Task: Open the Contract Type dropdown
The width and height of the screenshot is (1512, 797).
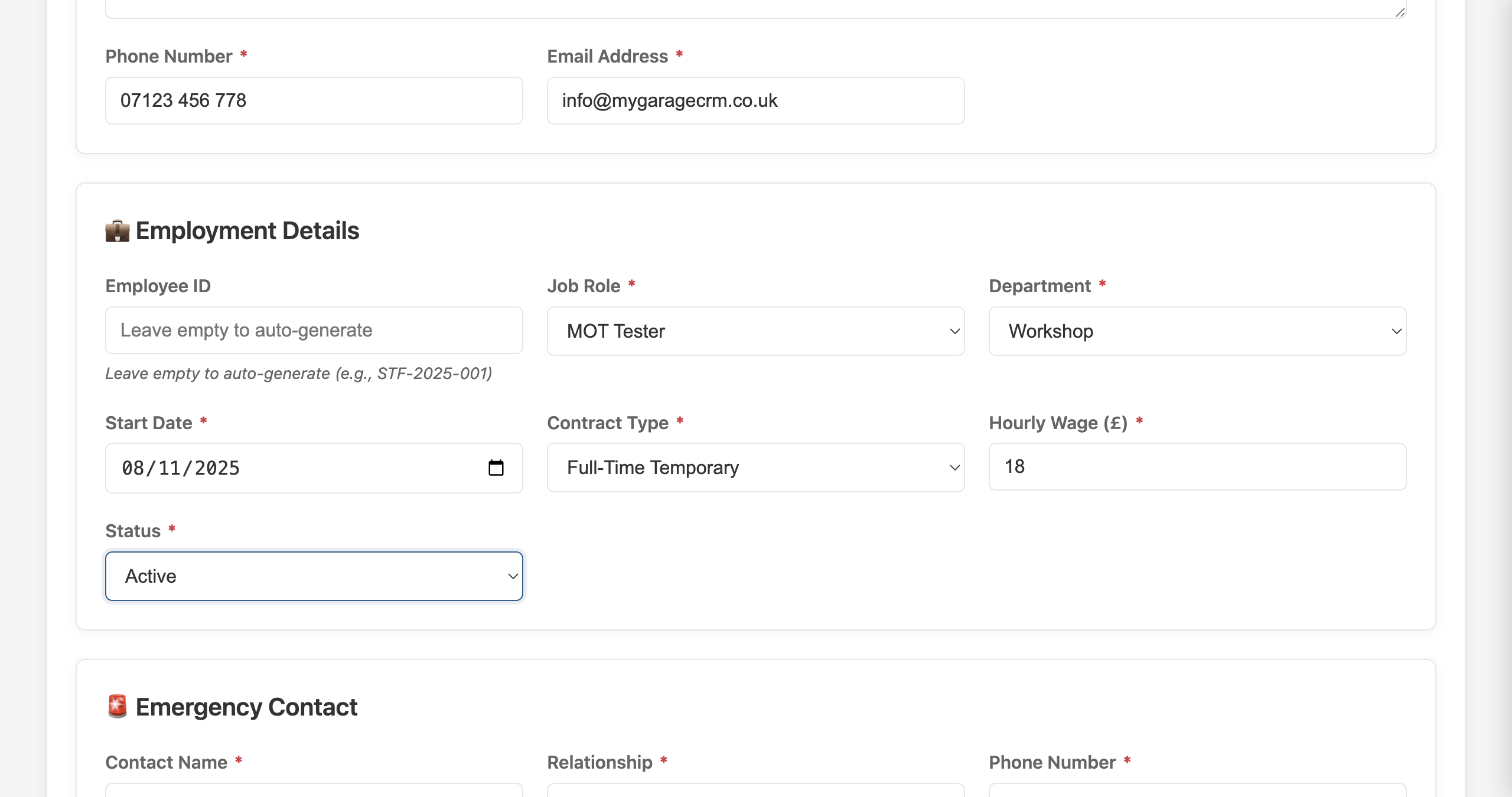Action: (756, 468)
